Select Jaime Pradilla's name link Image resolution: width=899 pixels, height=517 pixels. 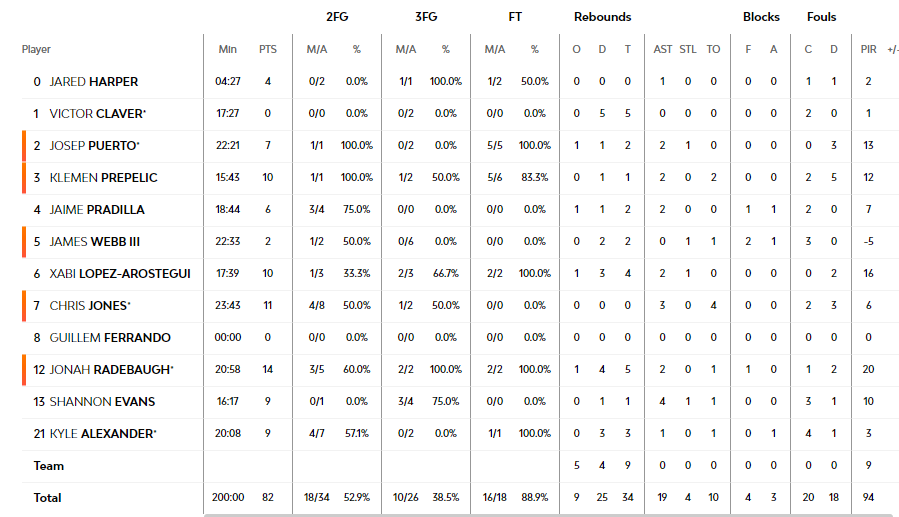pos(97,210)
